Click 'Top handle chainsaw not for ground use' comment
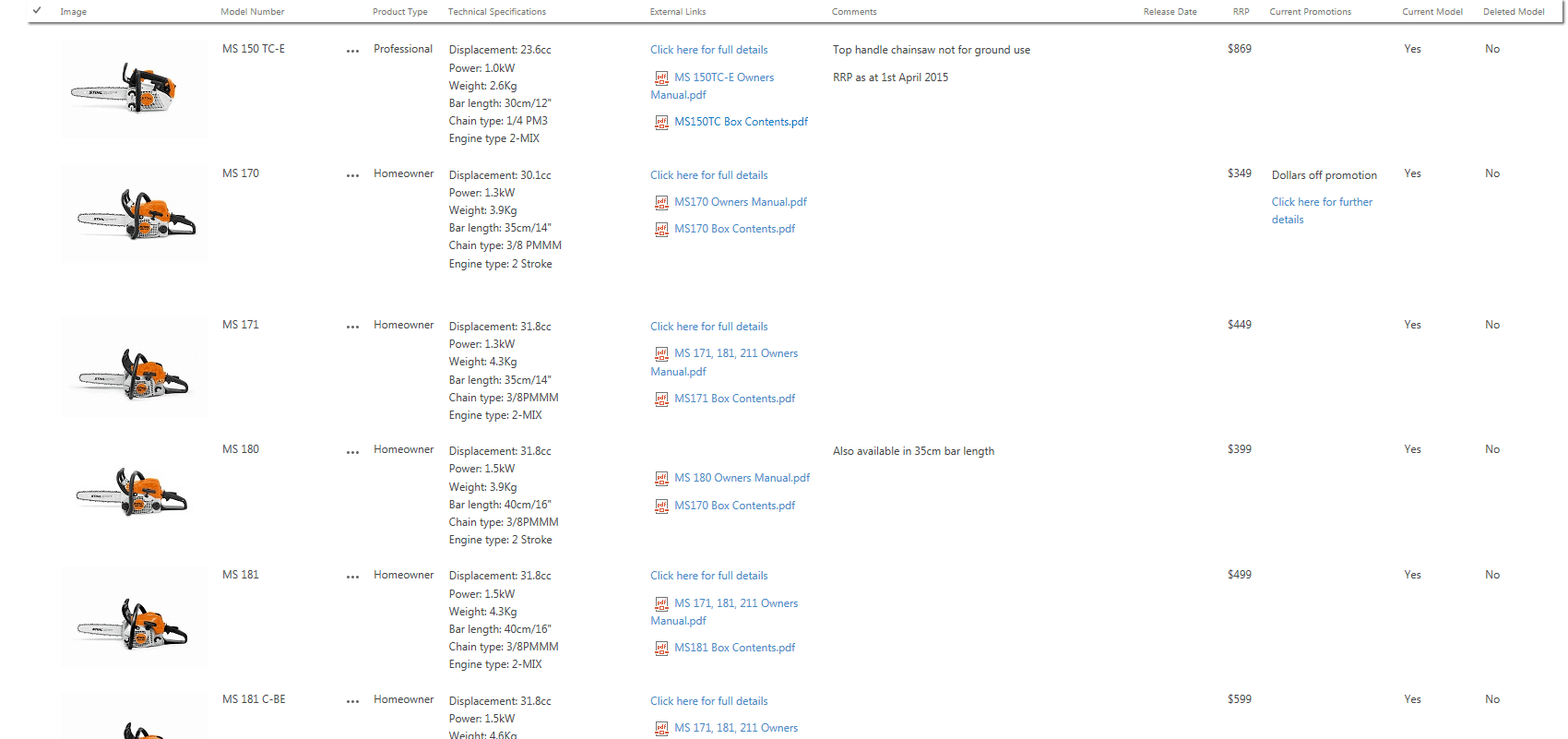The height and width of the screenshot is (739, 1568). tap(932, 50)
